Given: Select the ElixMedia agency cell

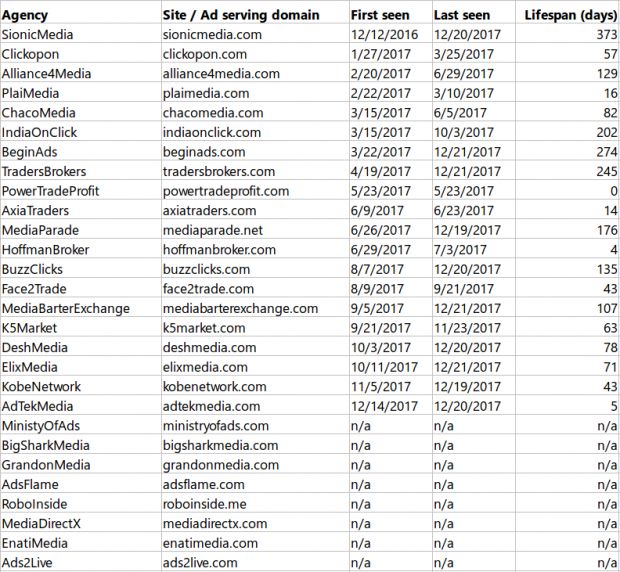Looking at the screenshot, I should pyautogui.click(x=81, y=367).
